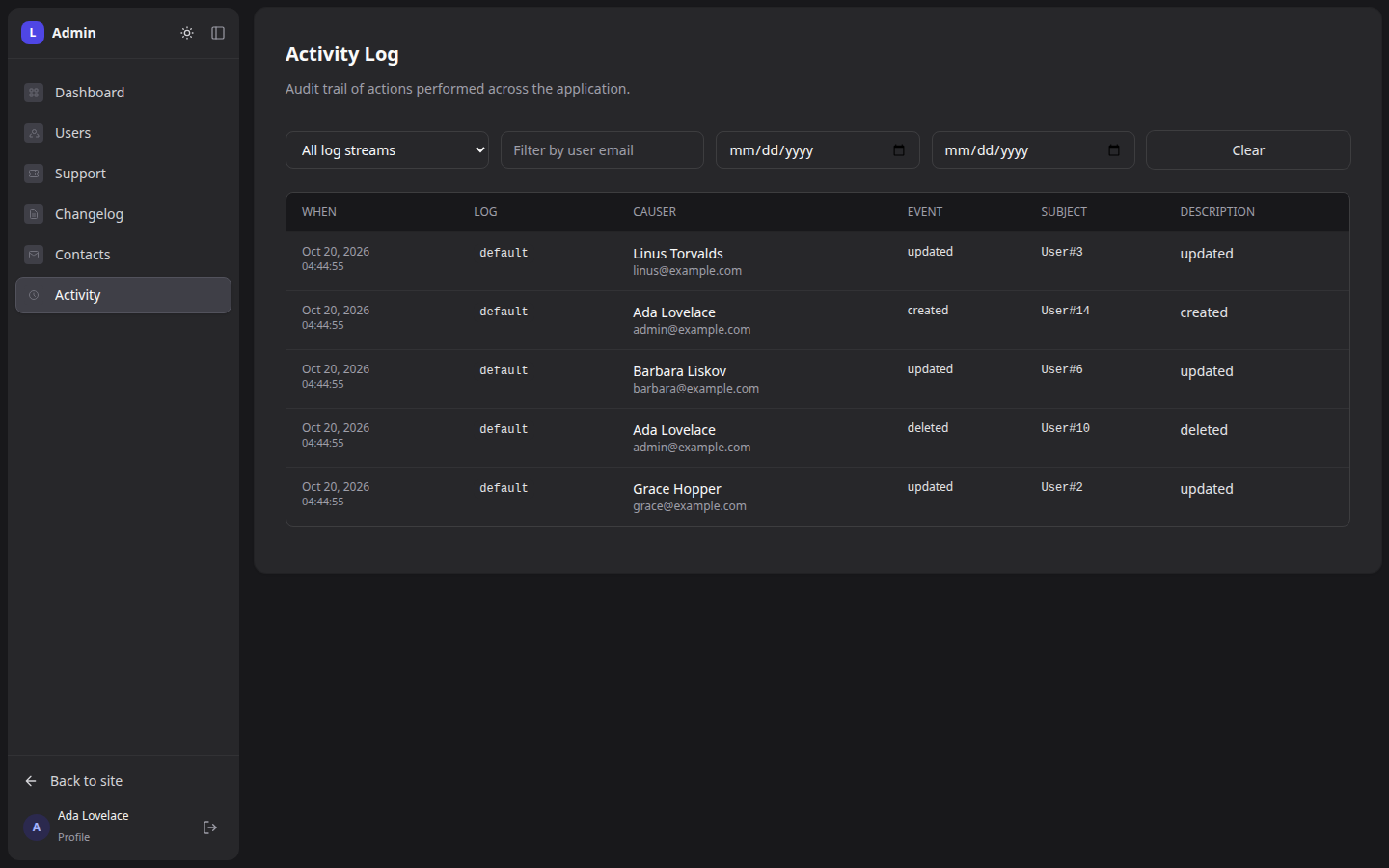Click the first mm/dd/yyyy date field

click(x=817, y=150)
